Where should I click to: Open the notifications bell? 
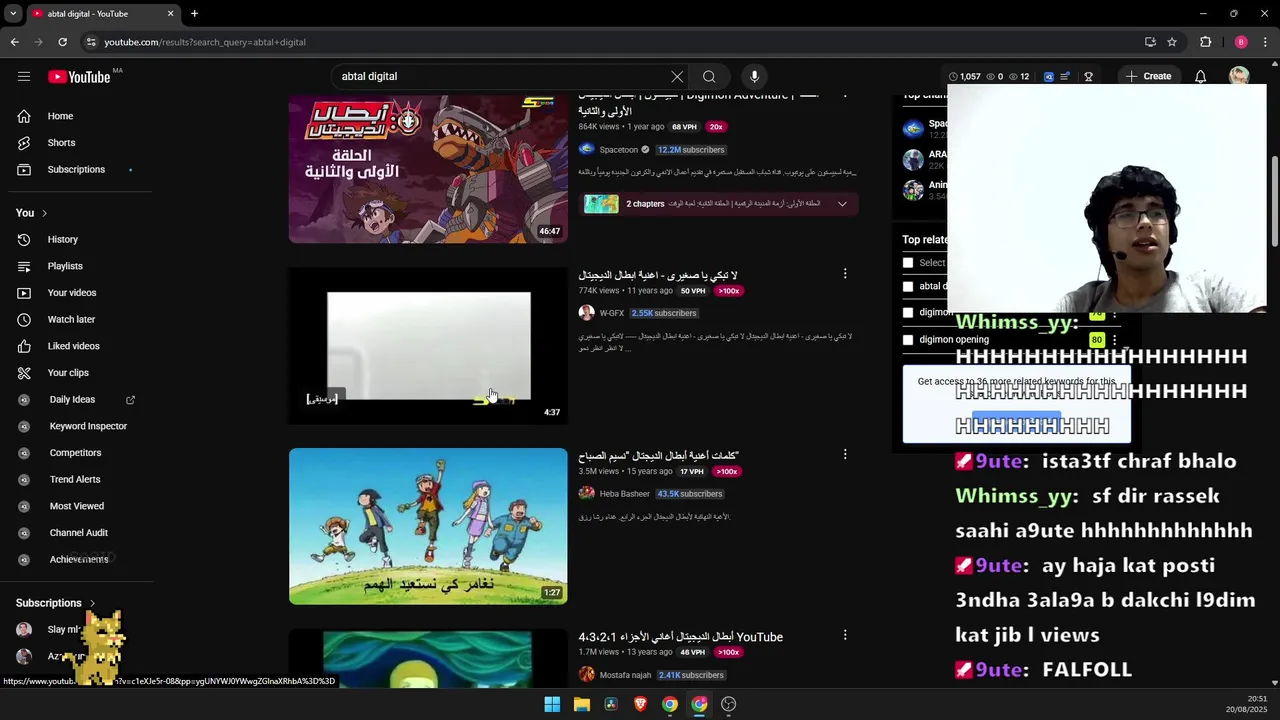pos(1200,77)
